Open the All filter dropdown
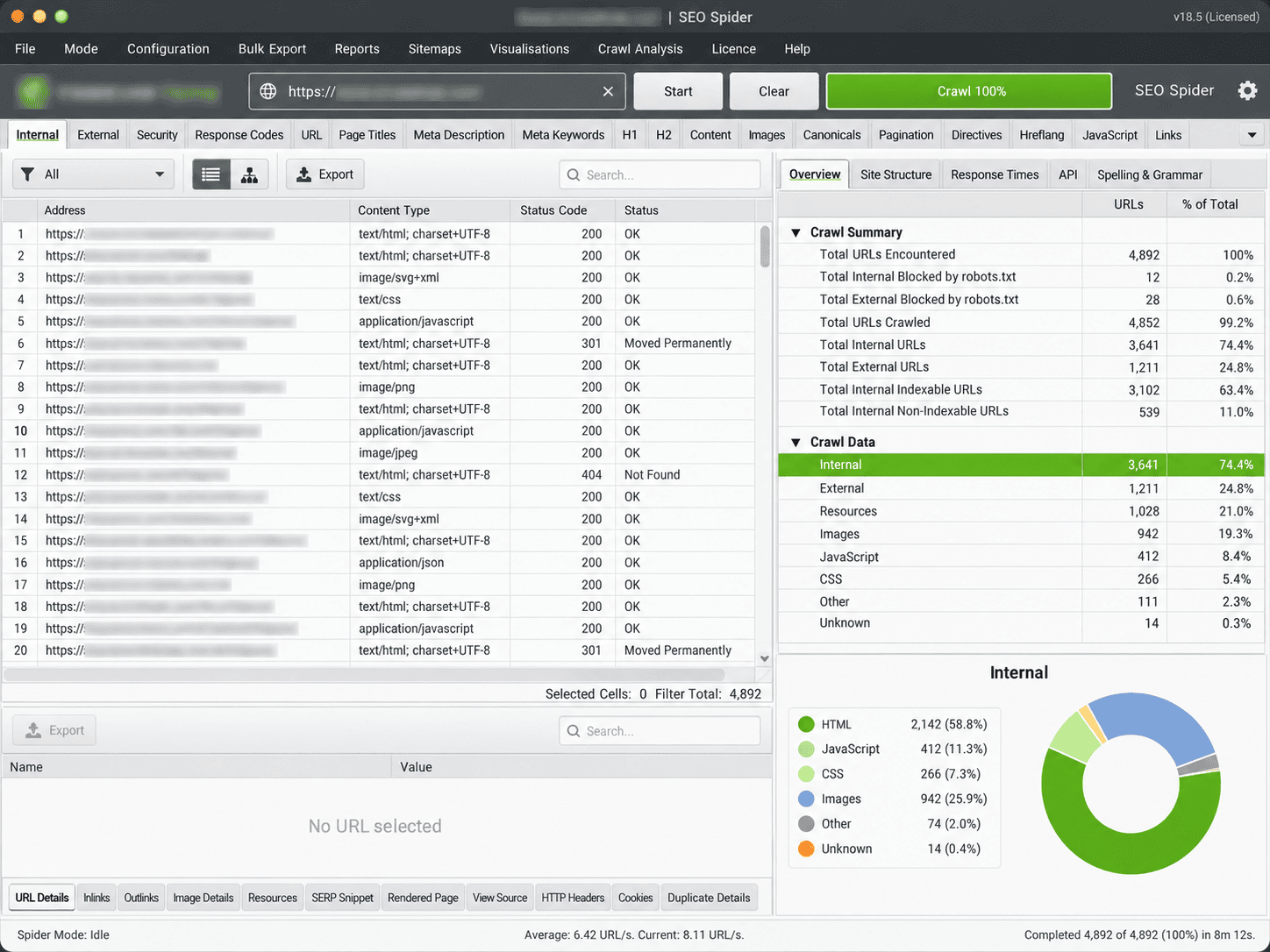Screen dimensions: 1270x952 (93, 174)
